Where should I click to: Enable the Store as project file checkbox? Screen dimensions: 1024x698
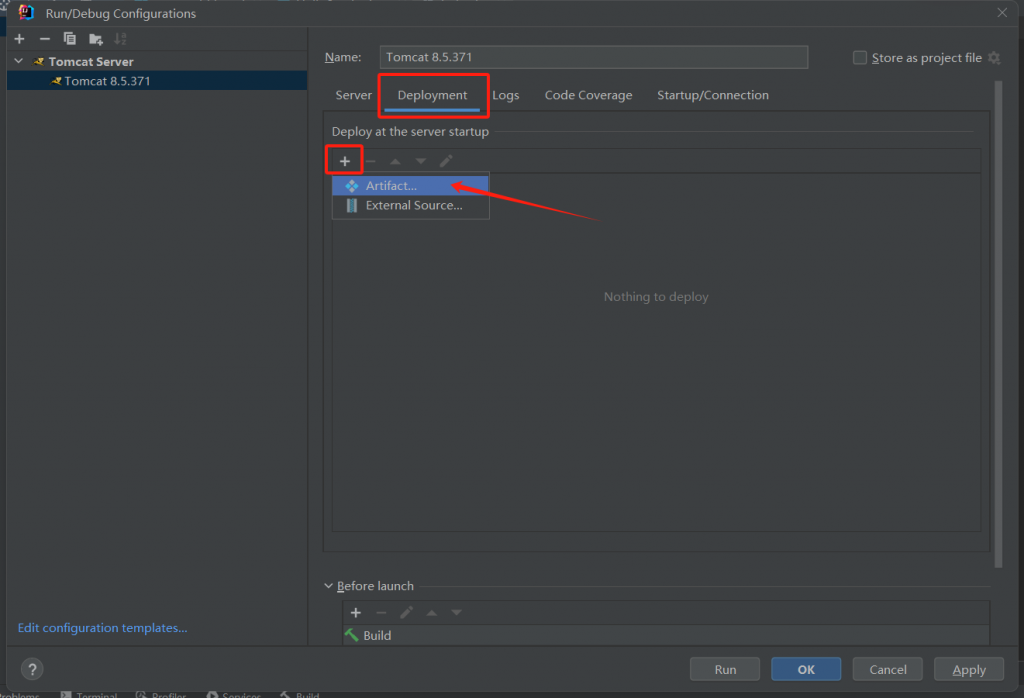tap(860, 58)
